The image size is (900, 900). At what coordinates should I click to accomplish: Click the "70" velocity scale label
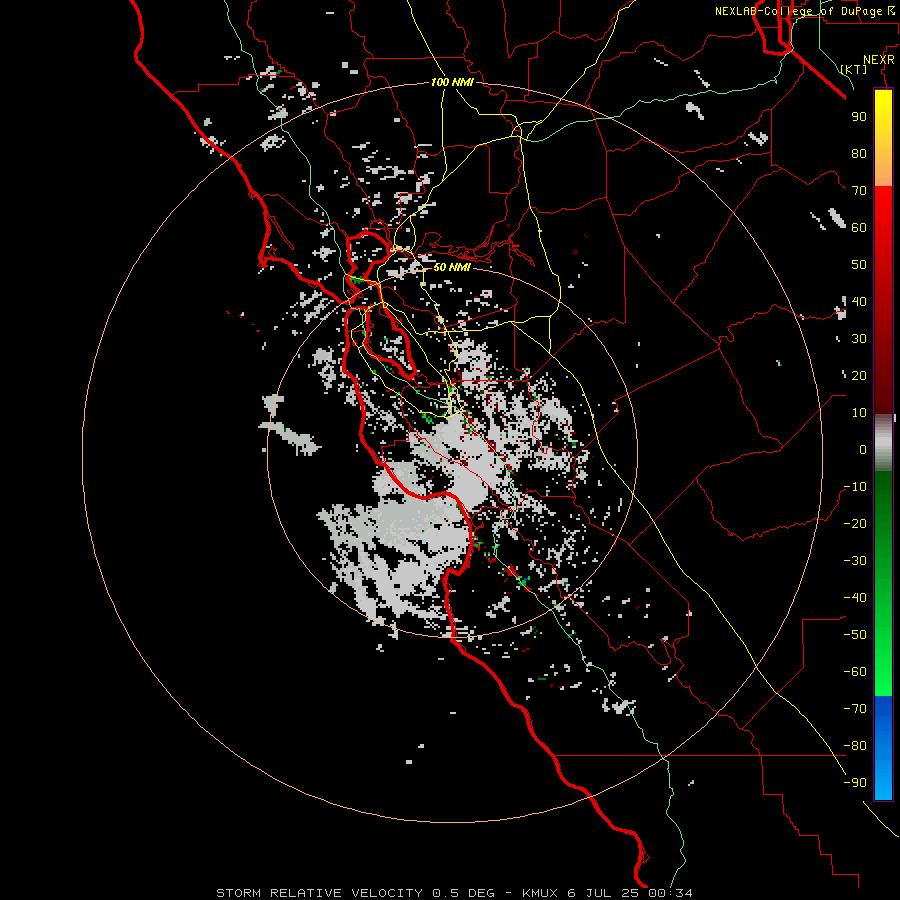pos(859,191)
